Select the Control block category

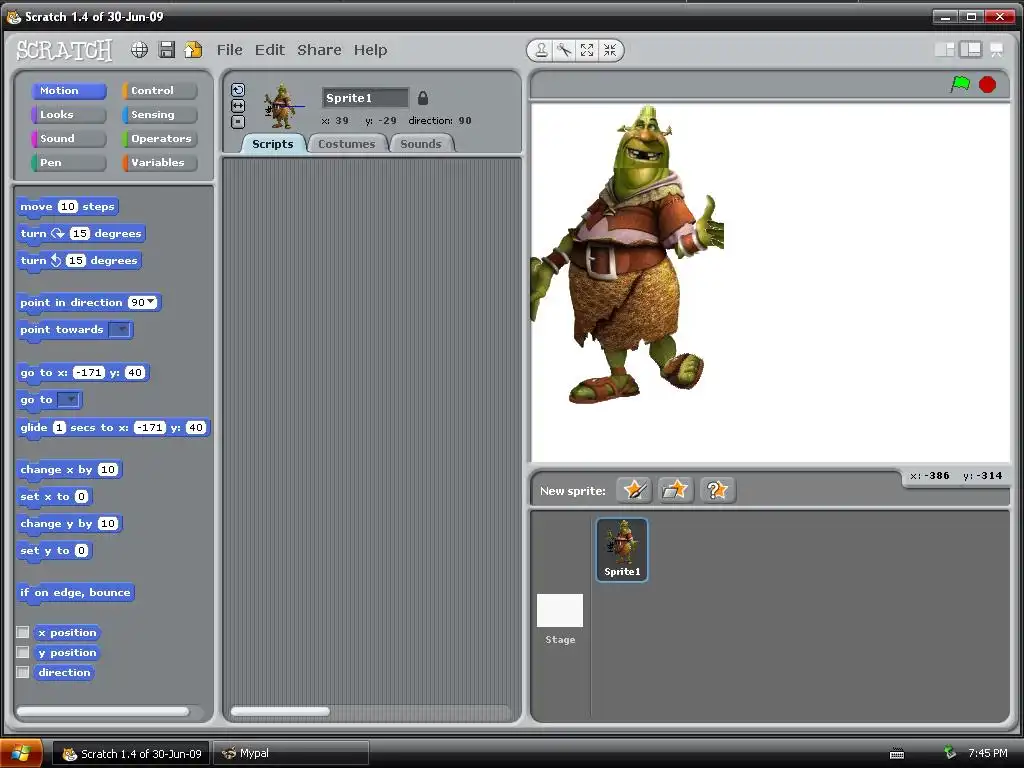click(x=159, y=91)
